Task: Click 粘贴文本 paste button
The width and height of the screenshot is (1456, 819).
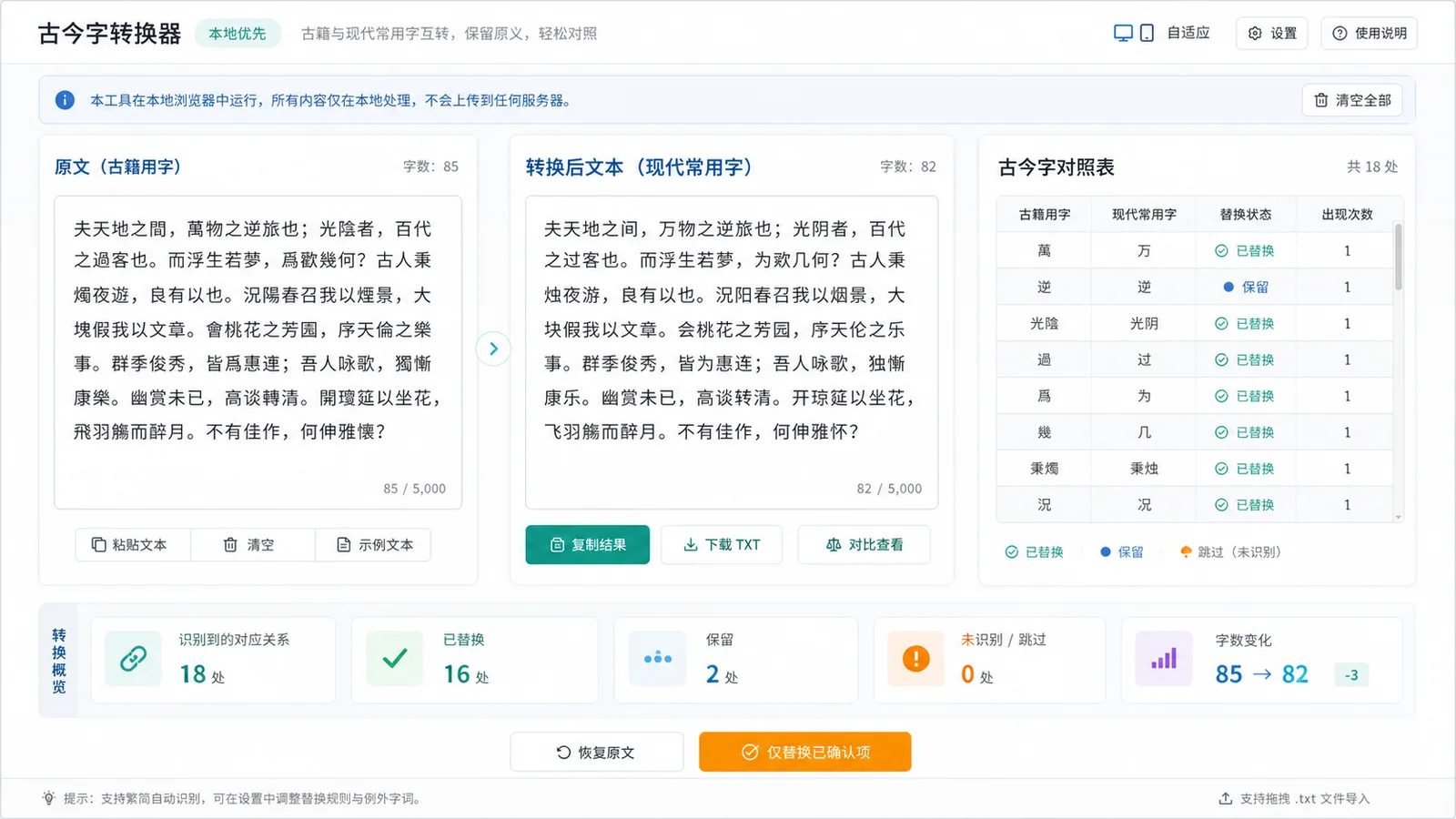Action: tap(133, 544)
